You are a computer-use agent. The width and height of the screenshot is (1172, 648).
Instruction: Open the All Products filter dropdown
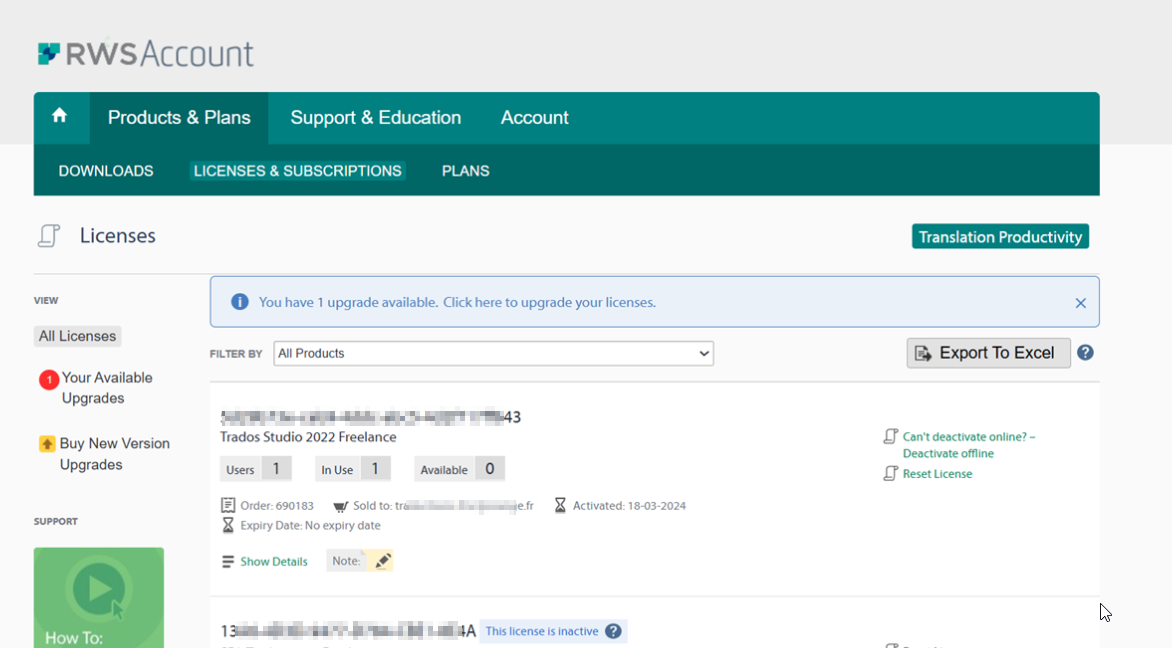[493, 354]
